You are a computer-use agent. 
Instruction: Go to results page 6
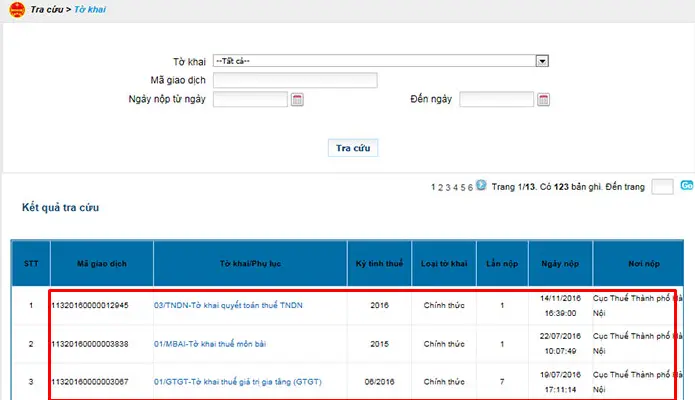[470, 188]
